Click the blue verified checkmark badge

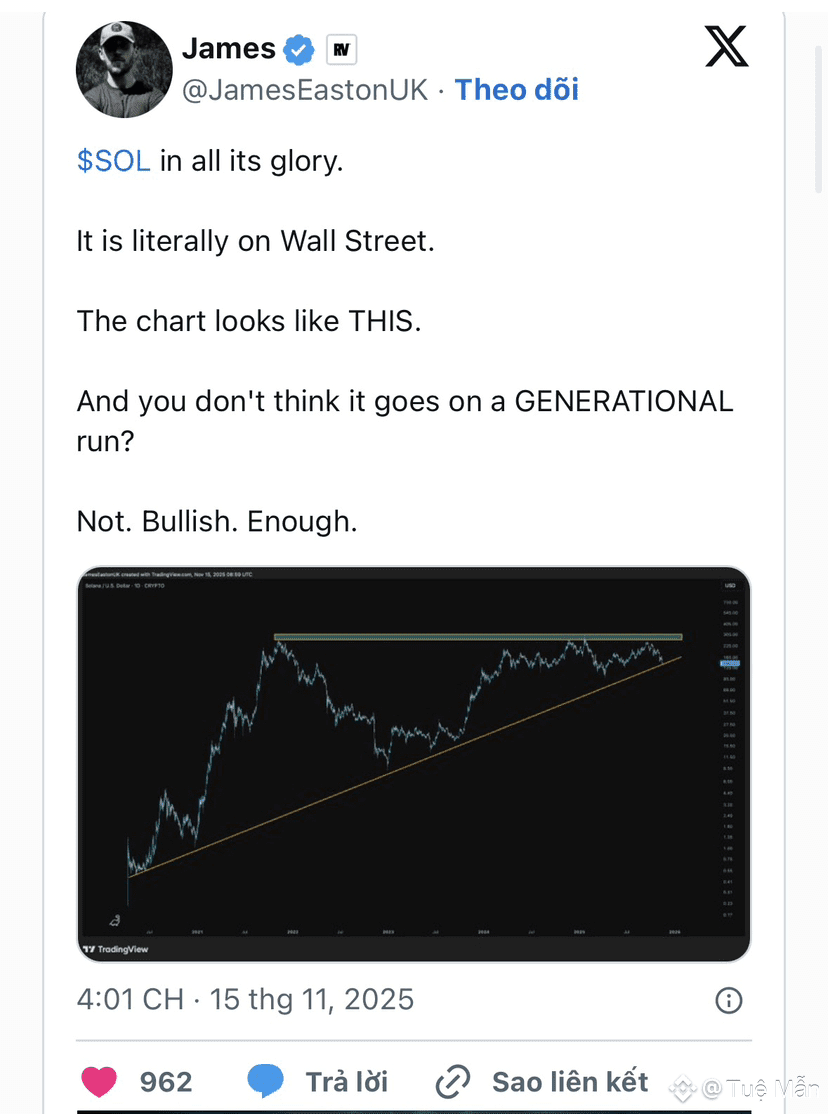click(298, 48)
